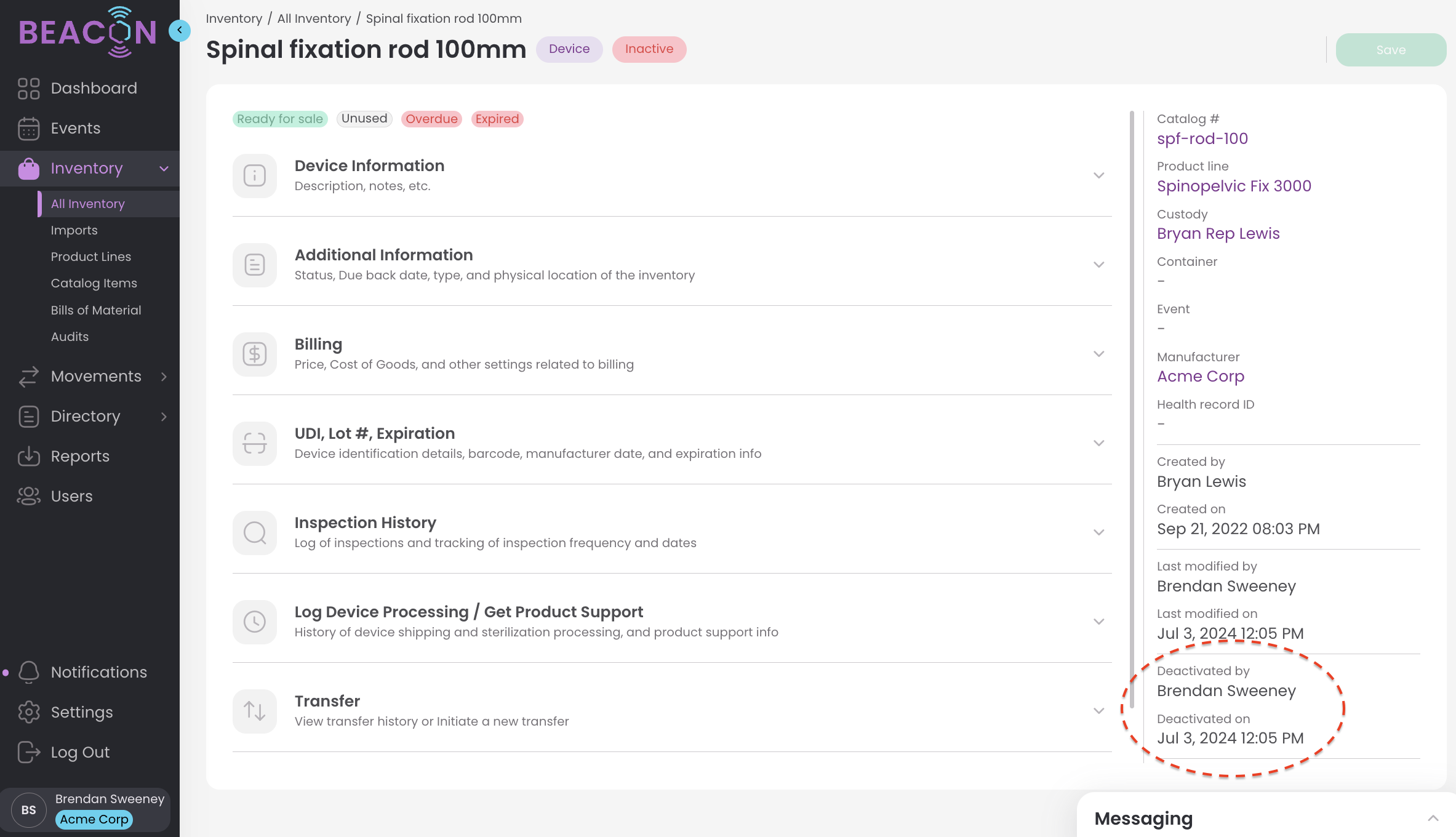The width and height of the screenshot is (1456, 837).
Task: Expand the Messaging panel chevron
Action: (1433, 818)
